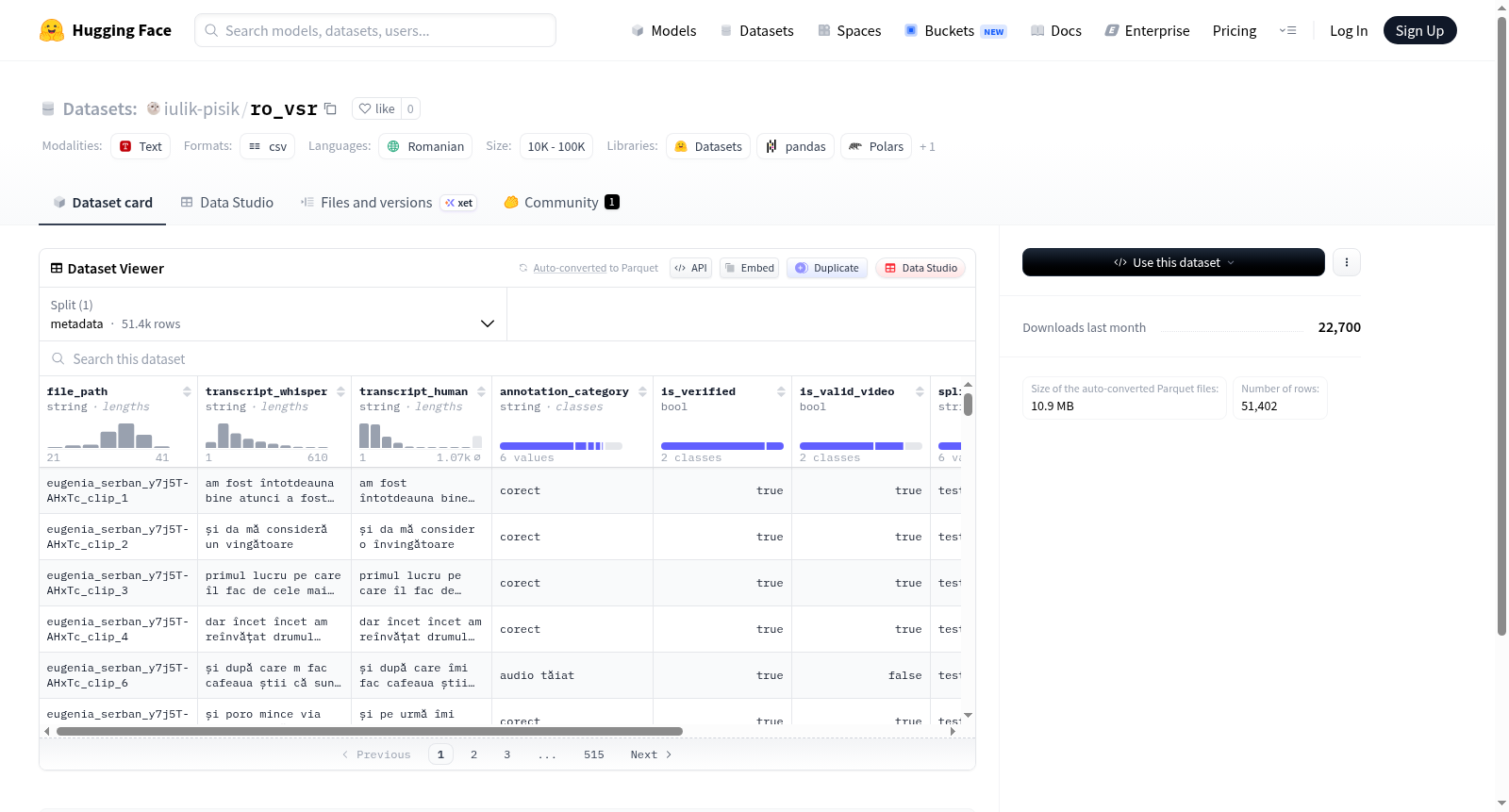1509x812 pixels.
Task: Expand the navigation more menu
Action: 1287,30
